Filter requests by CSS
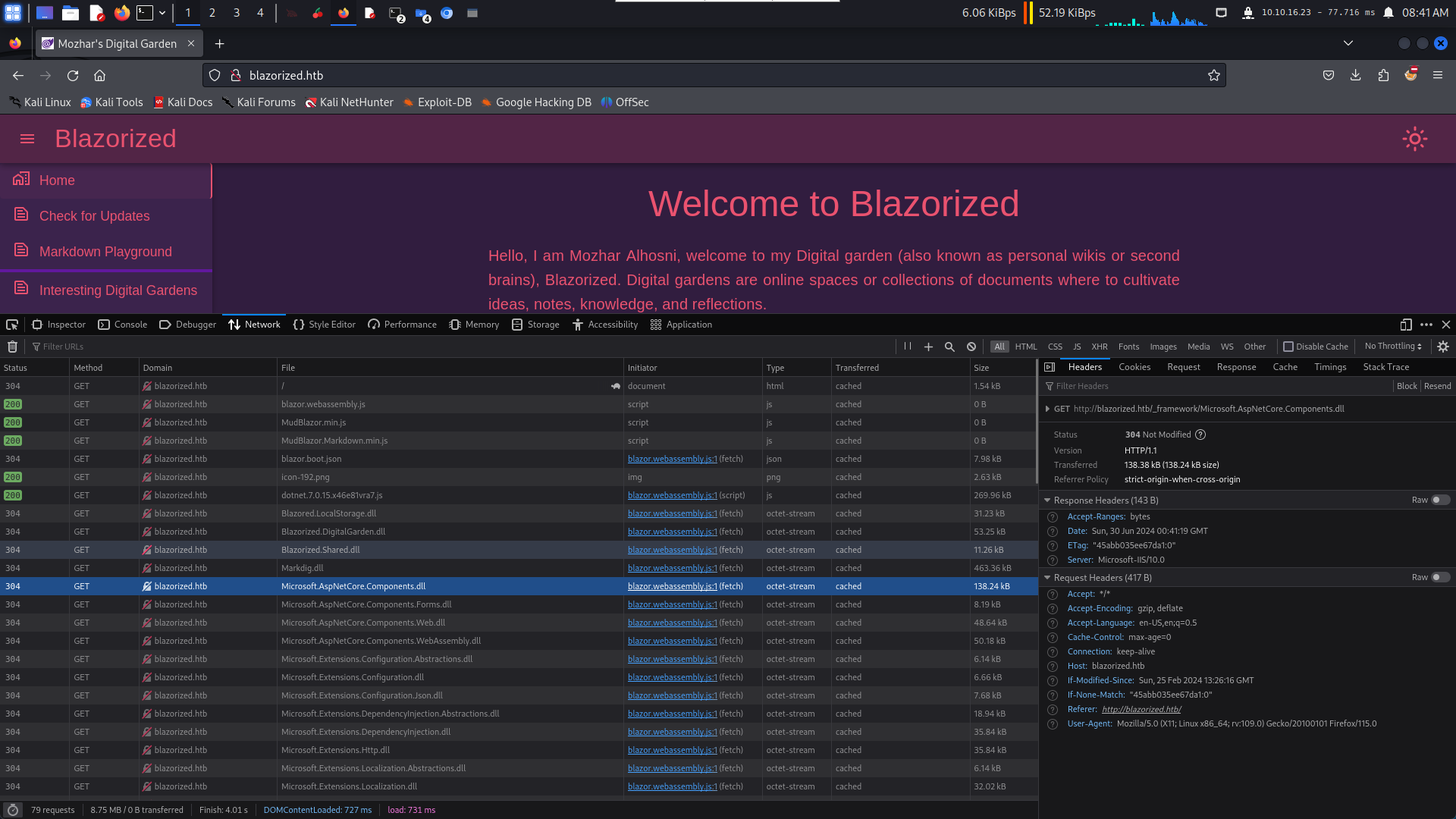The width and height of the screenshot is (1456, 819). (1055, 347)
